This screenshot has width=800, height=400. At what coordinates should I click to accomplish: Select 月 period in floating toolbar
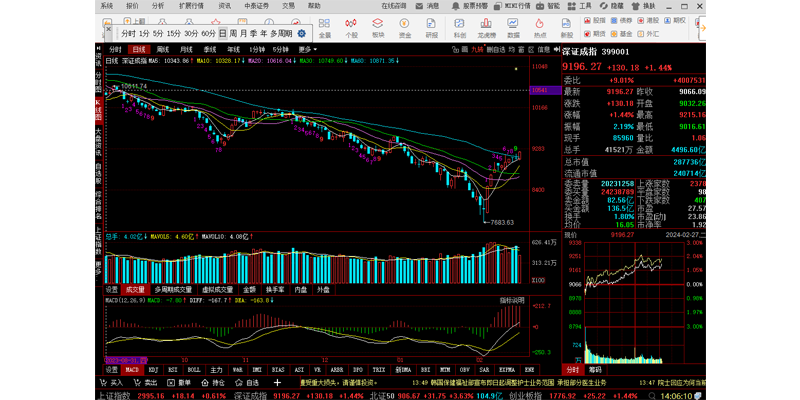[x=243, y=34]
